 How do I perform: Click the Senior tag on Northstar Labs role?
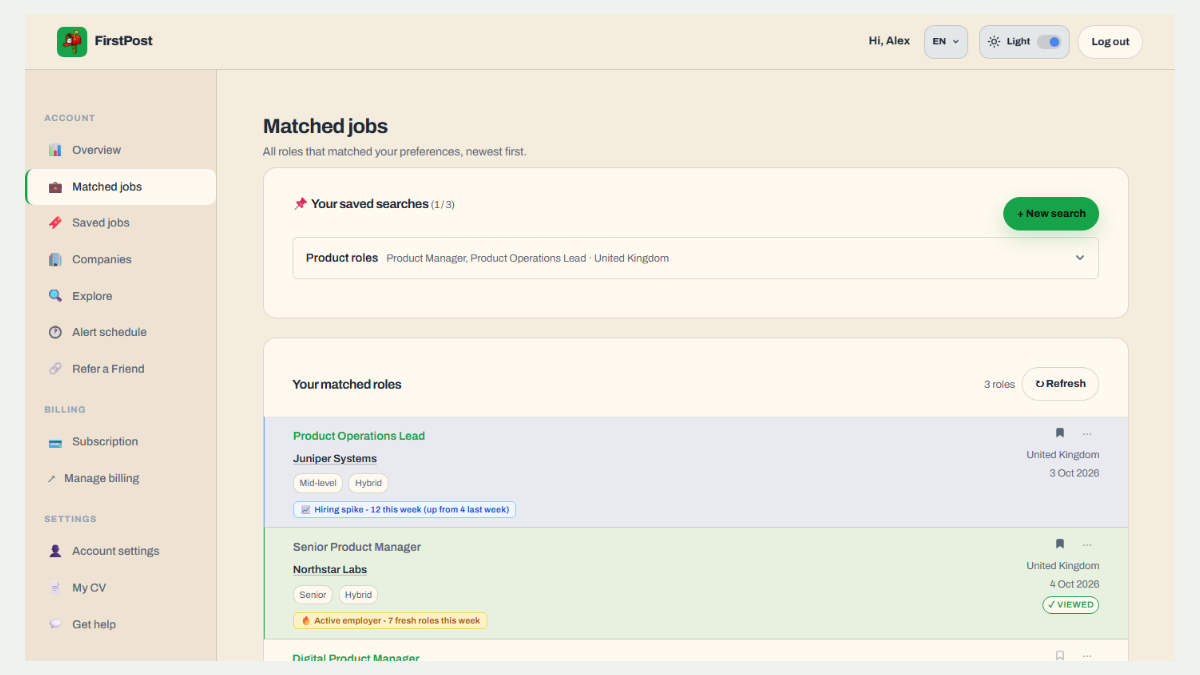tap(313, 594)
